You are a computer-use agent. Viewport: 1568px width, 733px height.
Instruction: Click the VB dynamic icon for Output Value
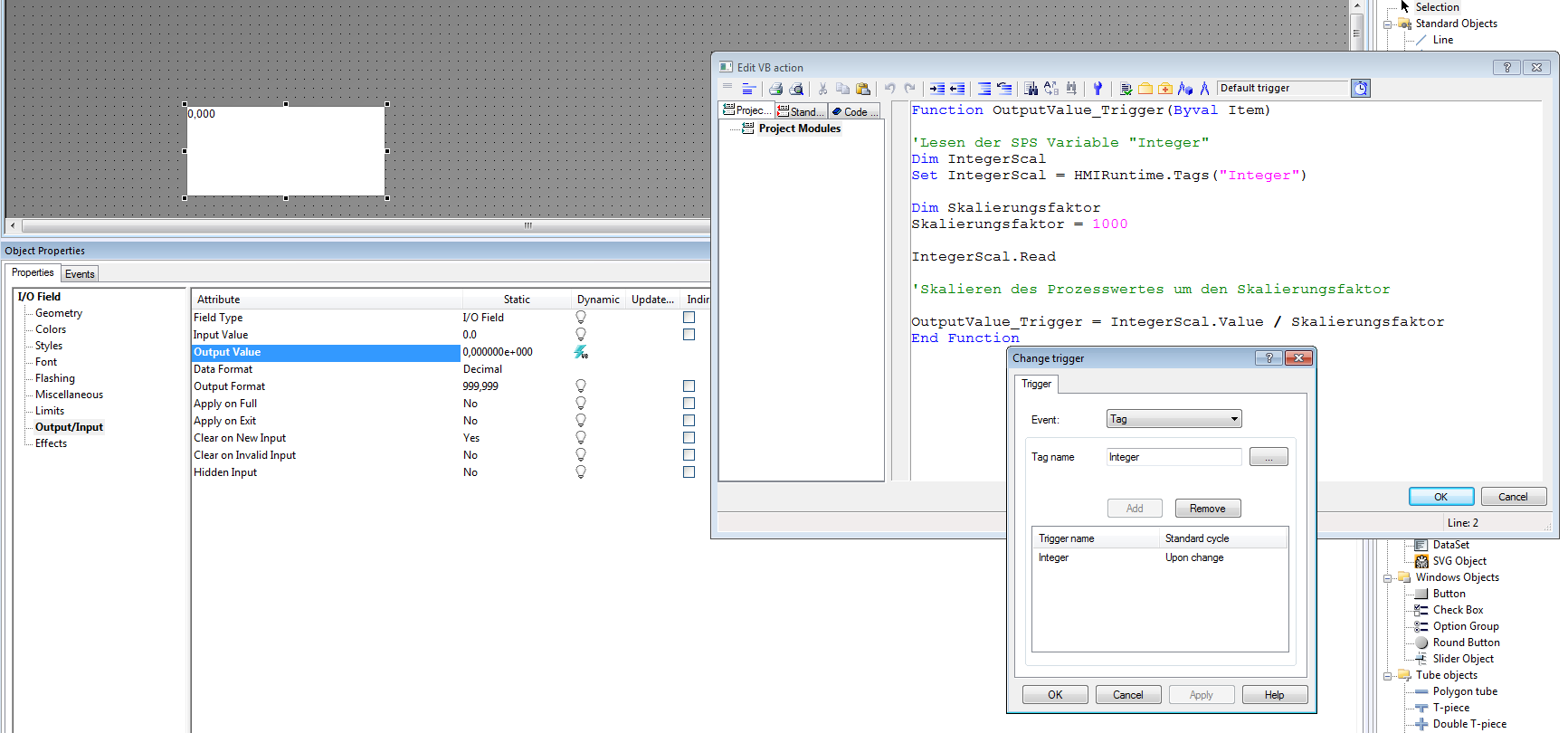pyautogui.click(x=581, y=352)
